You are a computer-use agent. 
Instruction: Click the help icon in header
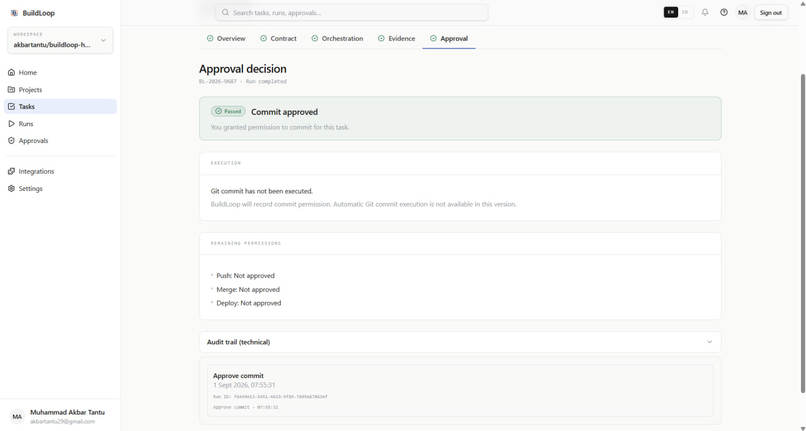(x=724, y=12)
